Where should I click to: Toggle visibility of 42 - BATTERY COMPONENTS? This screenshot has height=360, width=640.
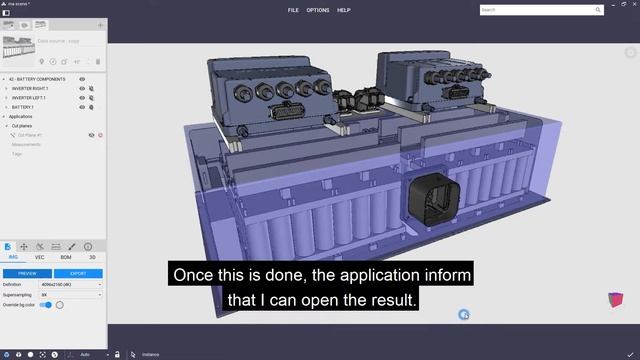(x=82, y=79)
